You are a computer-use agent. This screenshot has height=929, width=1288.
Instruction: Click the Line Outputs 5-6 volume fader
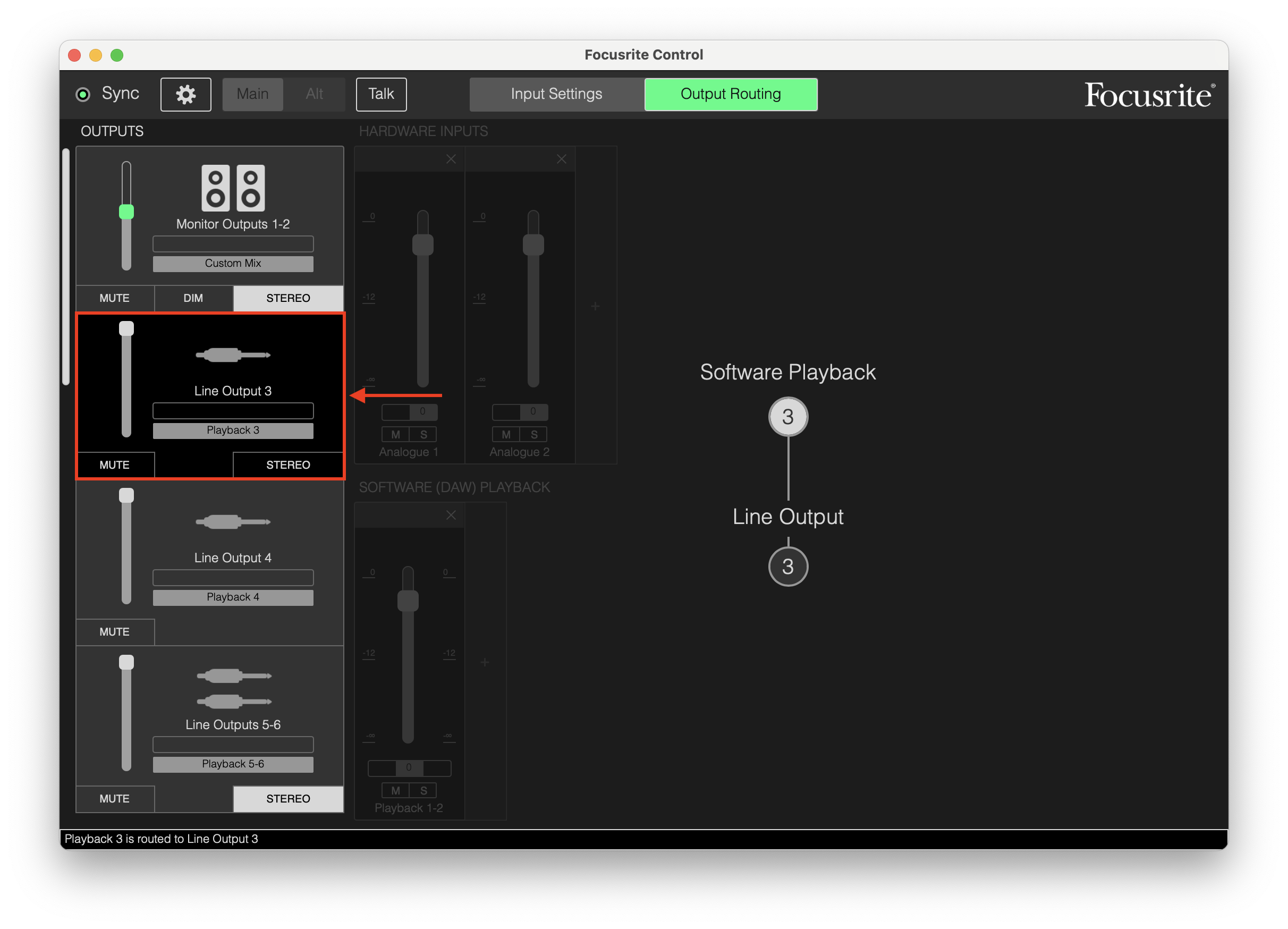click(x=126, y=663)
